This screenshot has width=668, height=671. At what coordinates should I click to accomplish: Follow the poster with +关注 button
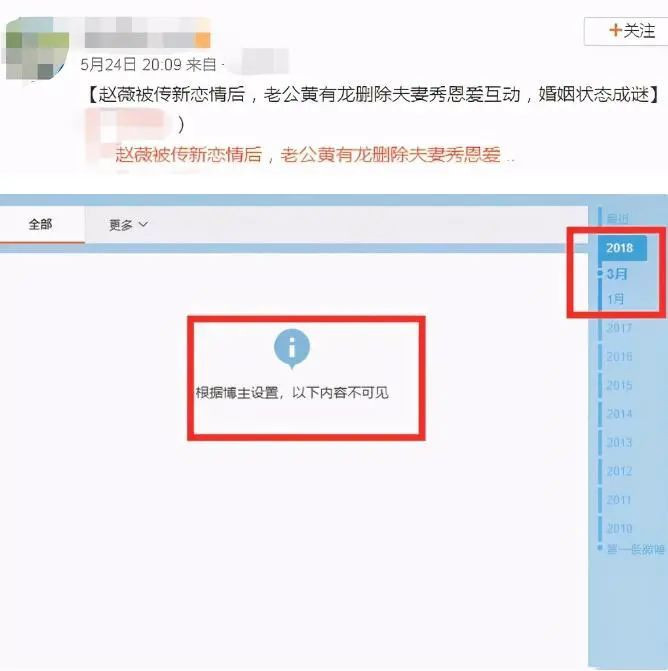pos(627,31)
